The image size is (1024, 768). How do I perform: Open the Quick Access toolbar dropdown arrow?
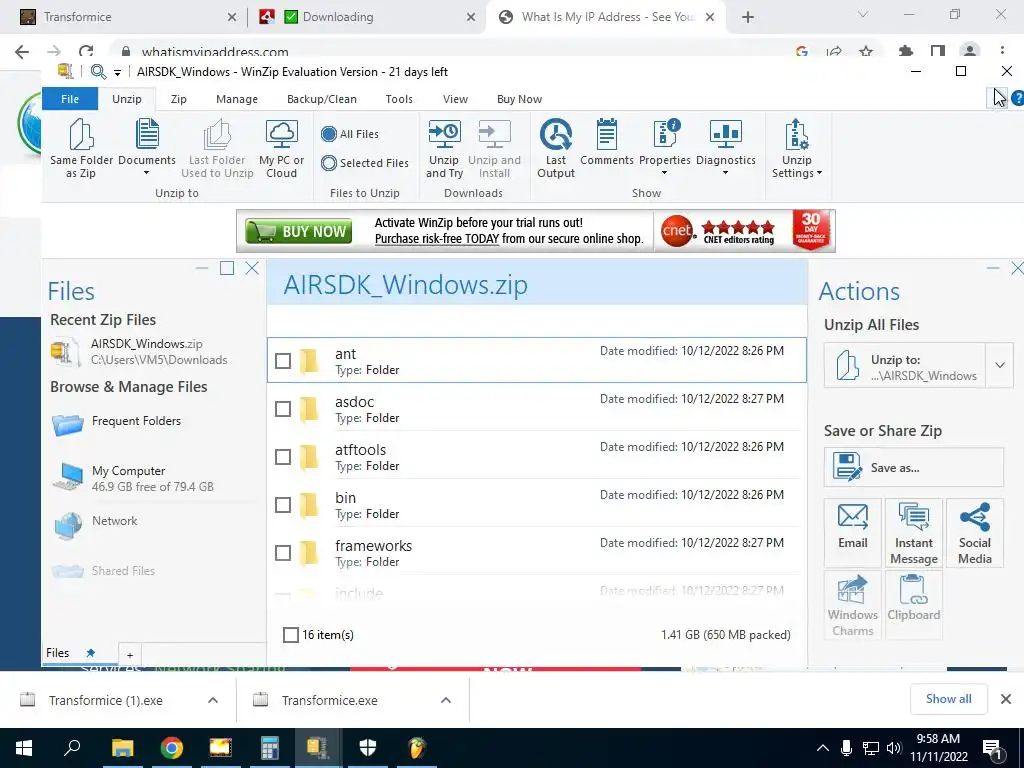coord(118,72)
